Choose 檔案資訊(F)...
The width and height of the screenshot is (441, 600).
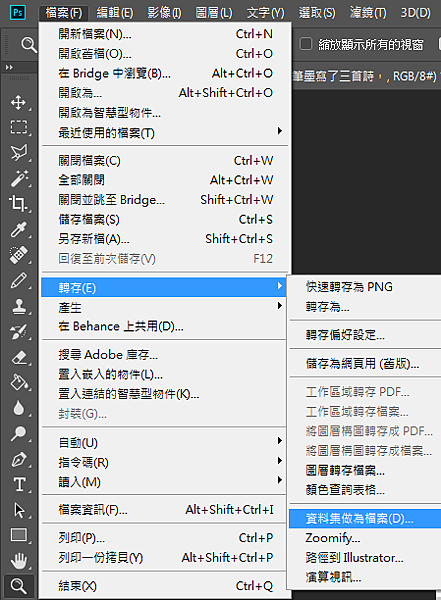(164, 510)
